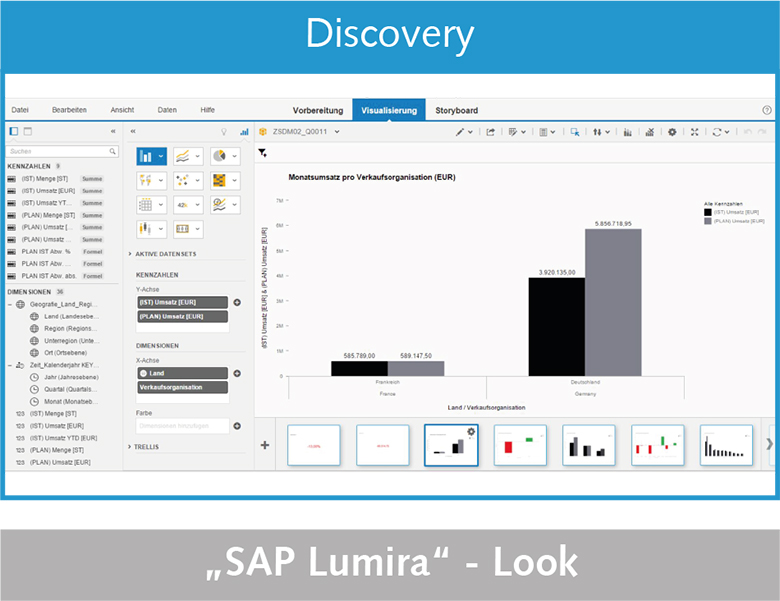Click the Deutschland gray PLAN bar
This screenshot has height=601, width=780.
(x=613, y=302)
